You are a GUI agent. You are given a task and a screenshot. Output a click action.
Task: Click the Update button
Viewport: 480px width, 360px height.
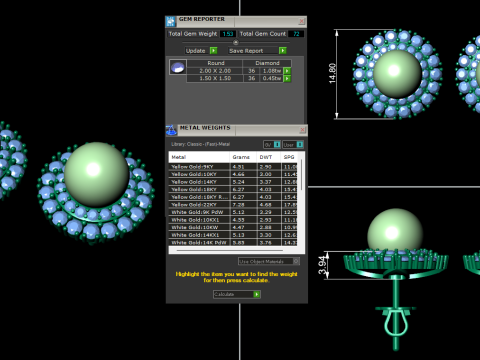click(x=201, y=51)
